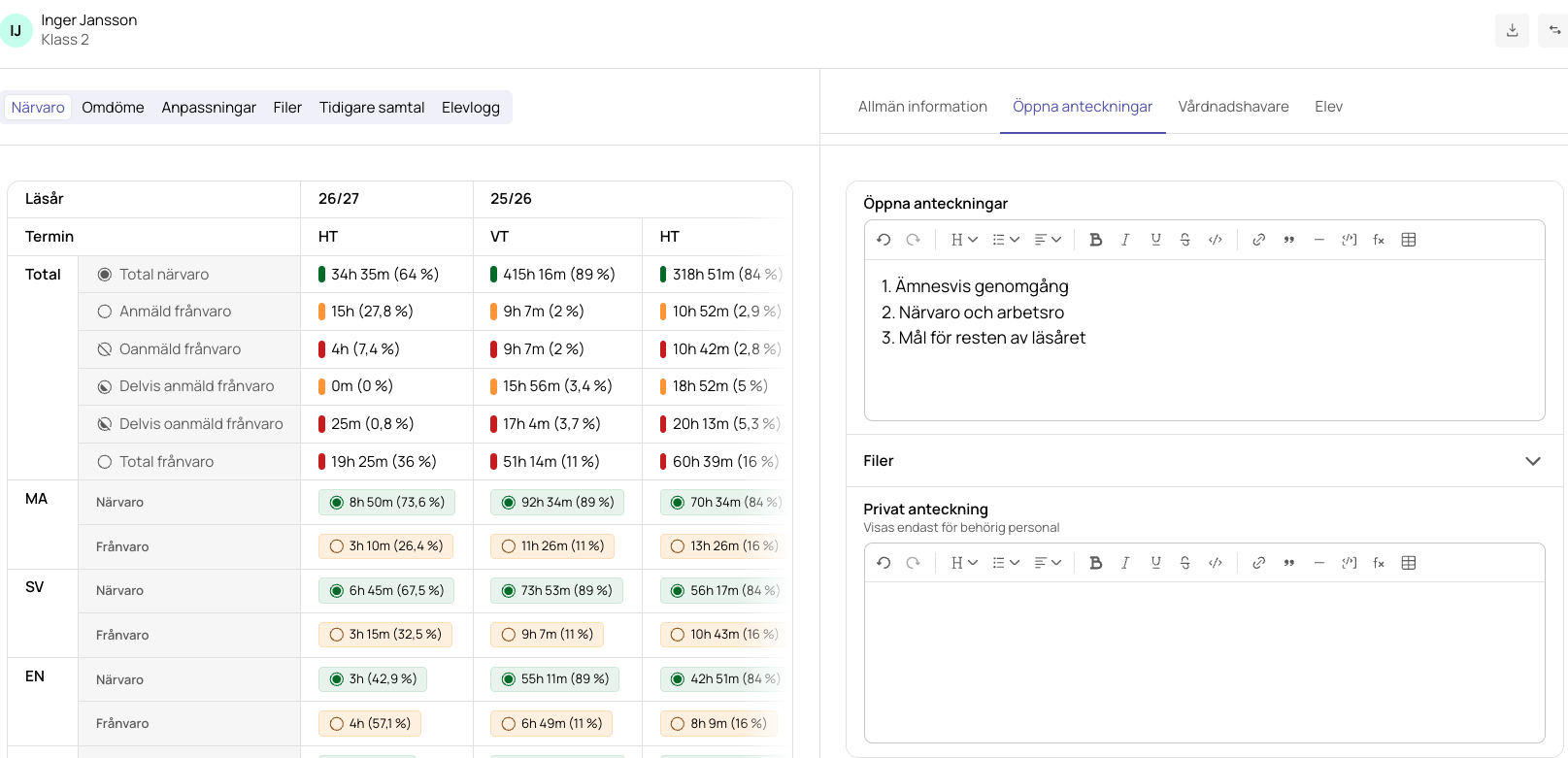Apply italic in Öppna anteckningar editor
Viewport: 1568px width, 758px height.
click(1125, 240)
